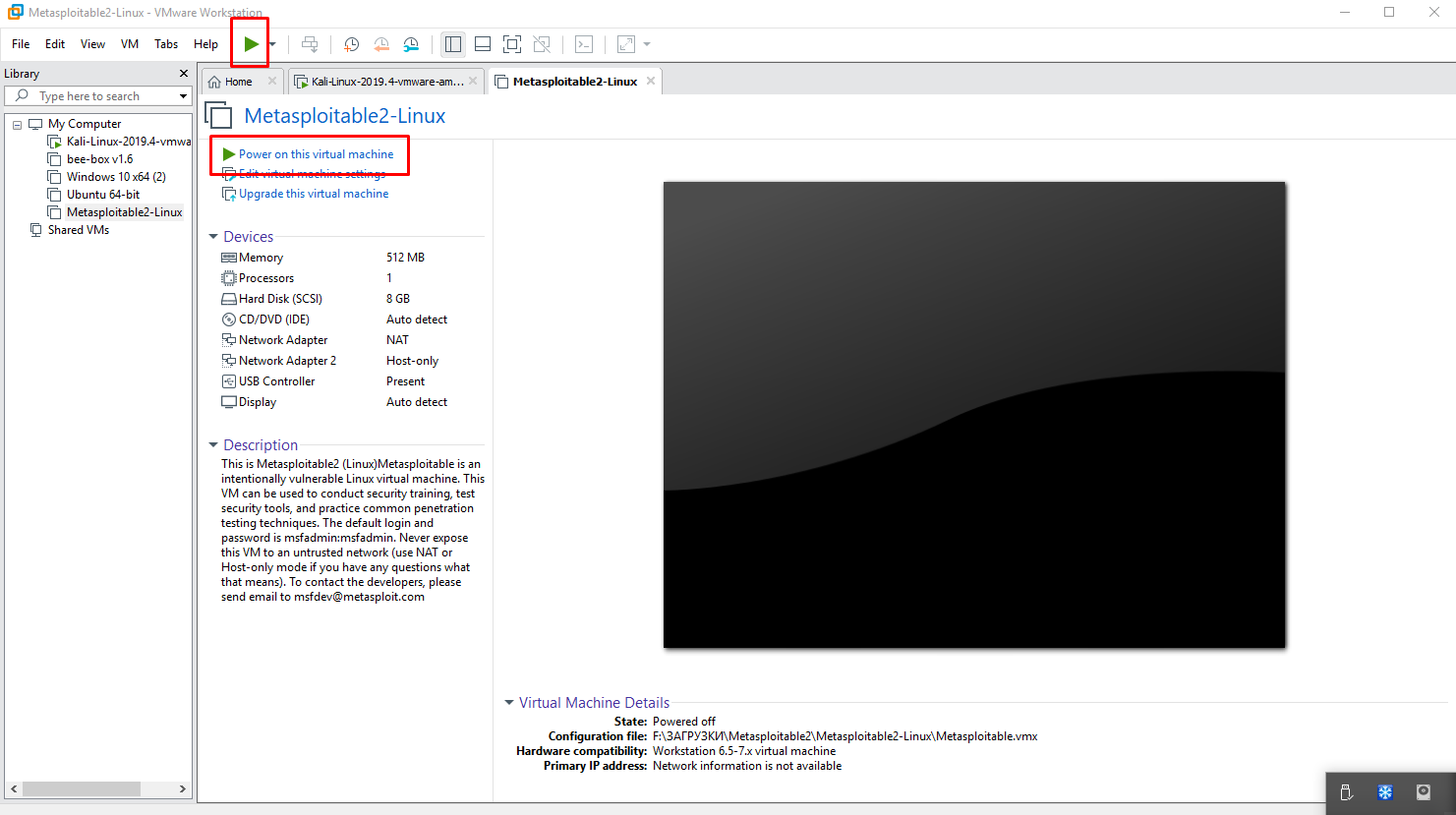The image size is (1456, 815).
Task: Collapse the My Computer tree node
Action: pyautogui.click(x=17, y=125)
